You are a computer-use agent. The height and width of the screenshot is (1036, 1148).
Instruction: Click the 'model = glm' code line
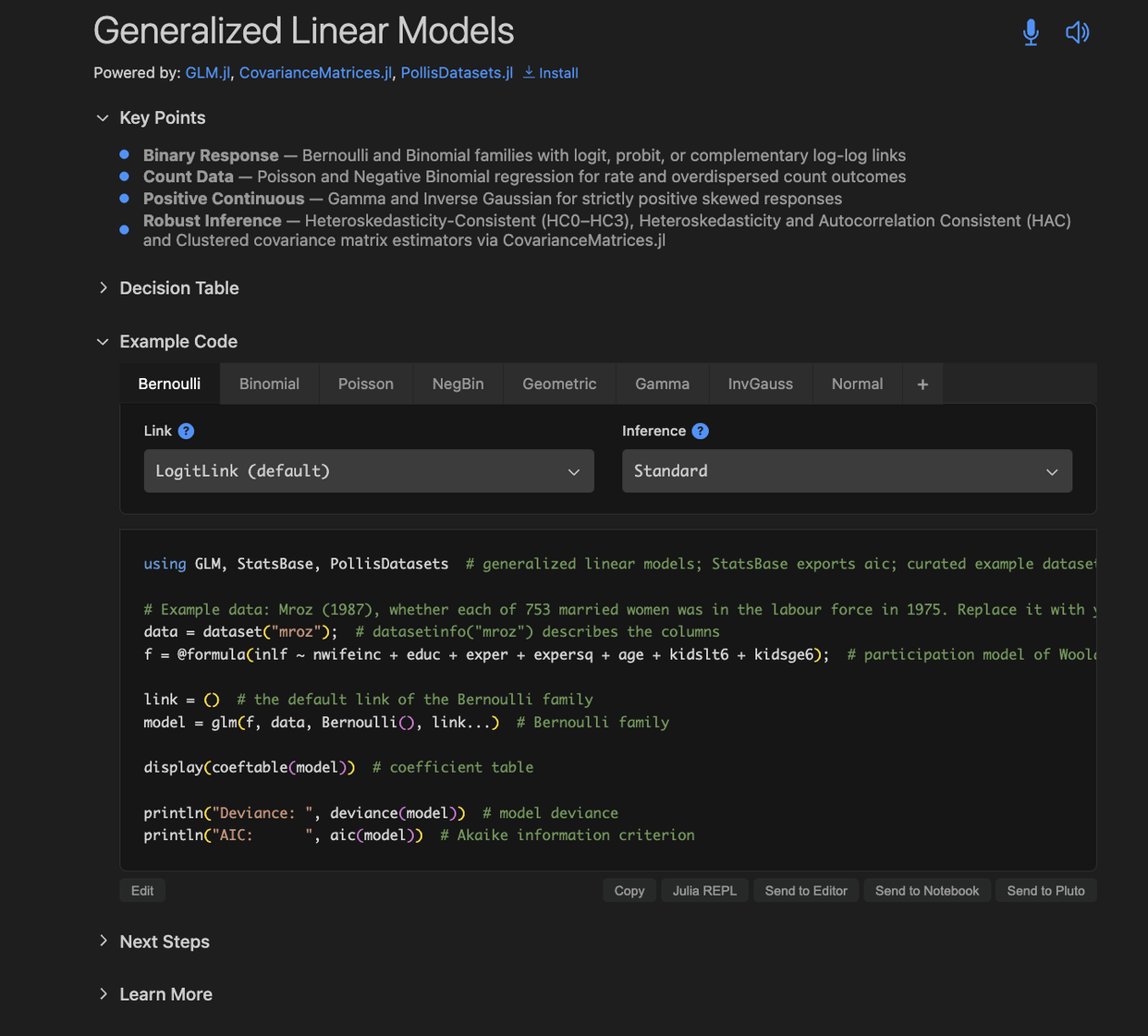tap(406, 723)
